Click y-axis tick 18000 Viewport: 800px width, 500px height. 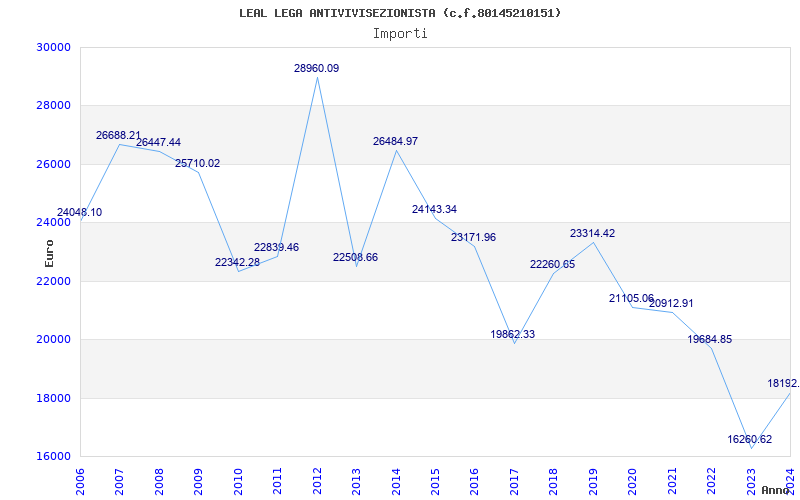coord(53,398)
